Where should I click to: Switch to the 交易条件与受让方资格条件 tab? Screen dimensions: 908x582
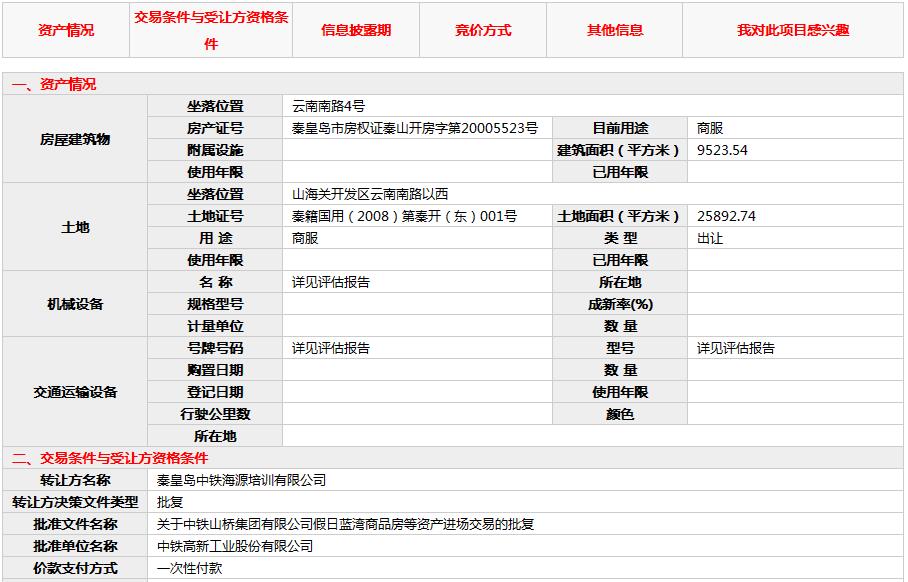(211, 30)
